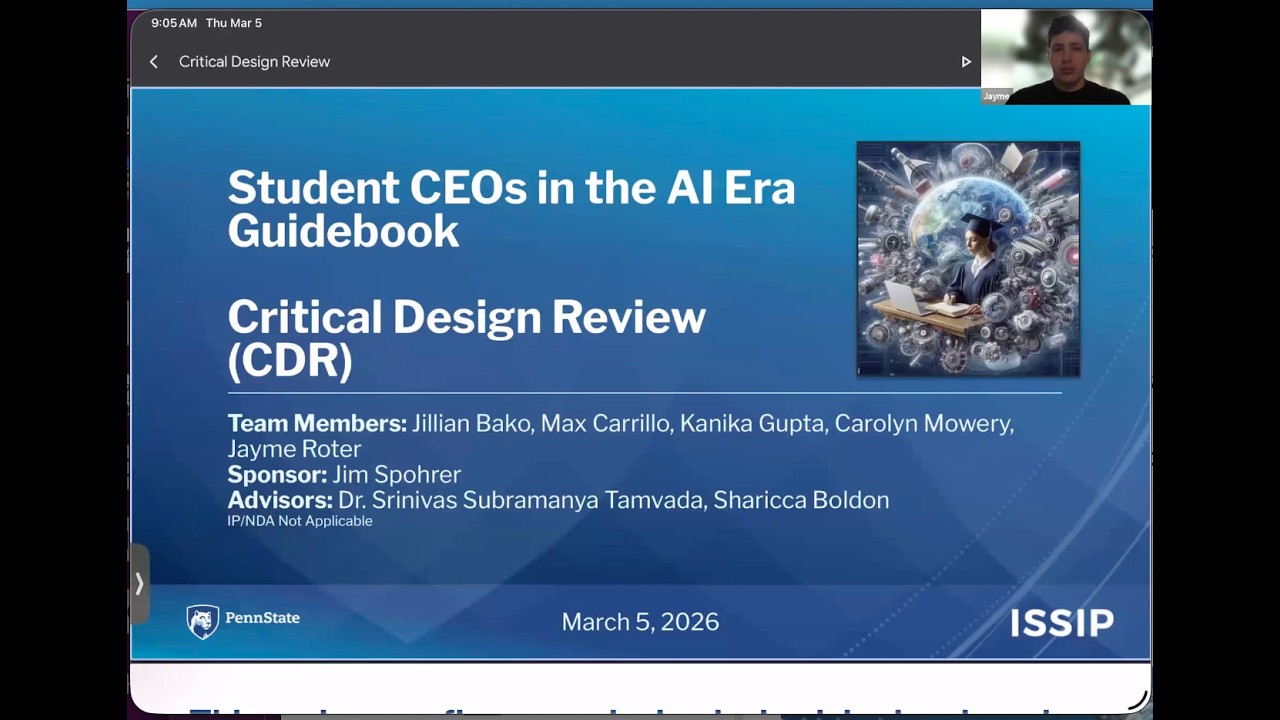Select the 'Critical Design Review' header title
Viewport: 1280px width, 720px height.
pyautogui.click(x=254, y=62)
